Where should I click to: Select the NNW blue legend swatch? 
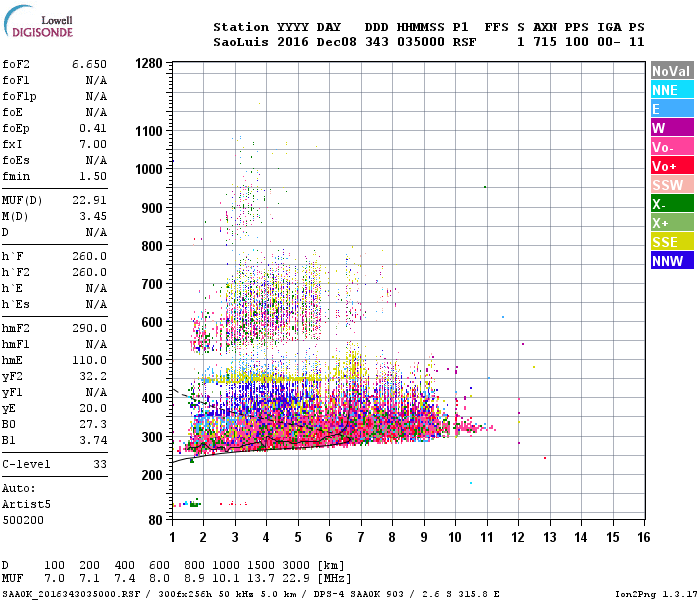coord(672,261)
